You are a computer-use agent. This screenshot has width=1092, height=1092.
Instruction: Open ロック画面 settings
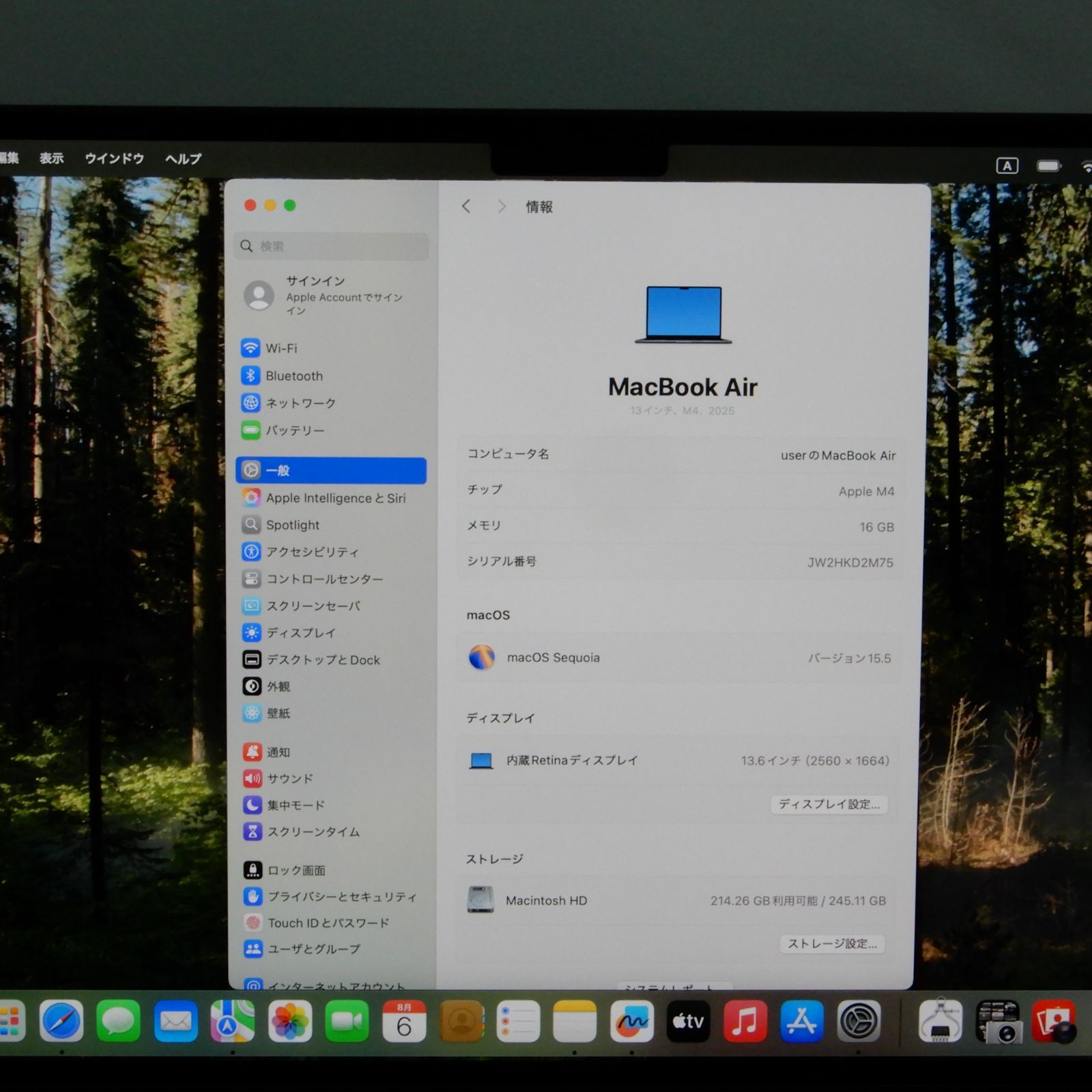pos(331,870)
